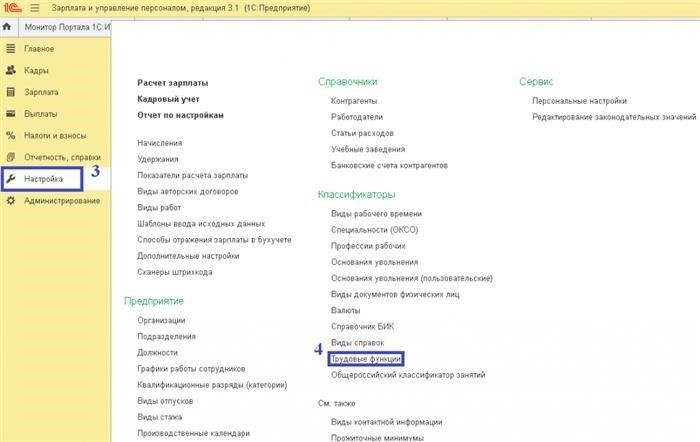Open the Зарплата section
Image resolution: width=700 pixels, height=442 pixels.
point(41,92)
